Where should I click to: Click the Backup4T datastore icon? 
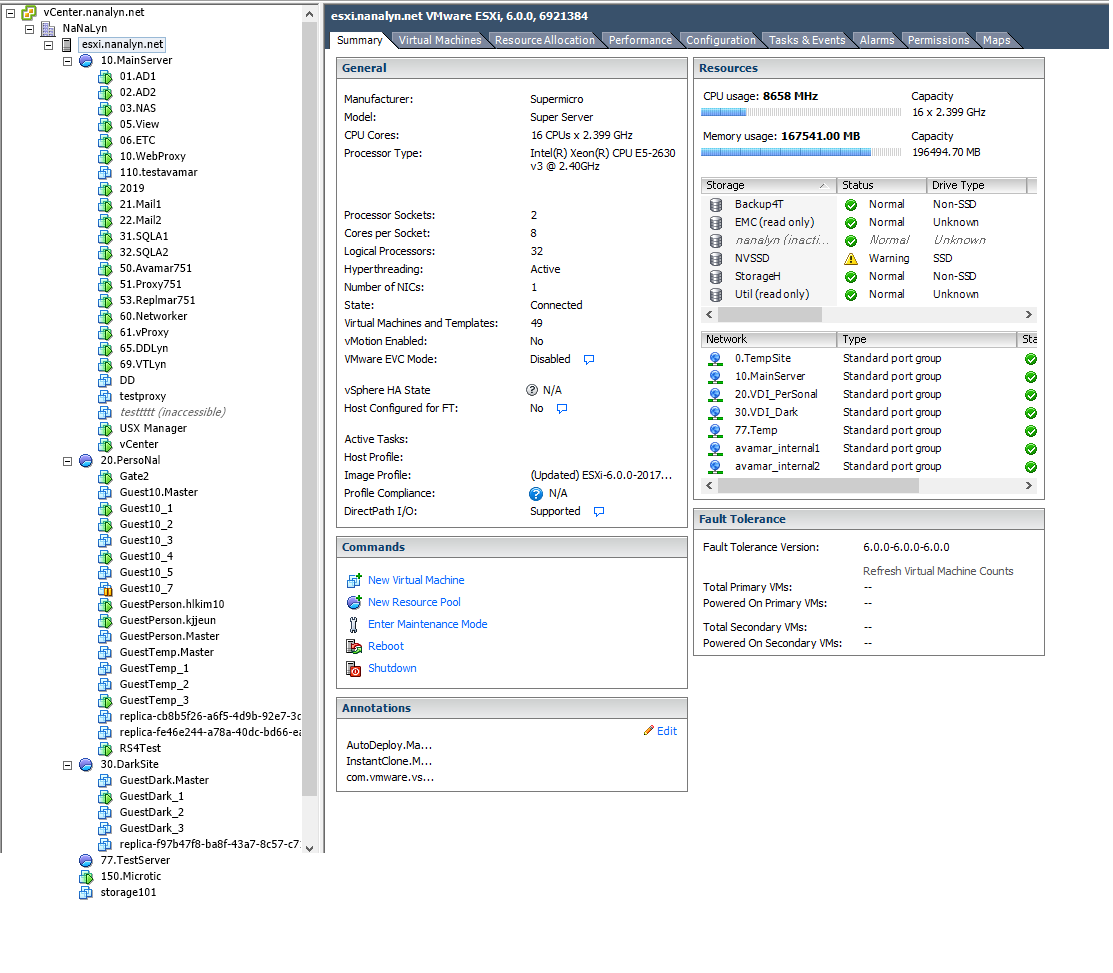[716, 204]
